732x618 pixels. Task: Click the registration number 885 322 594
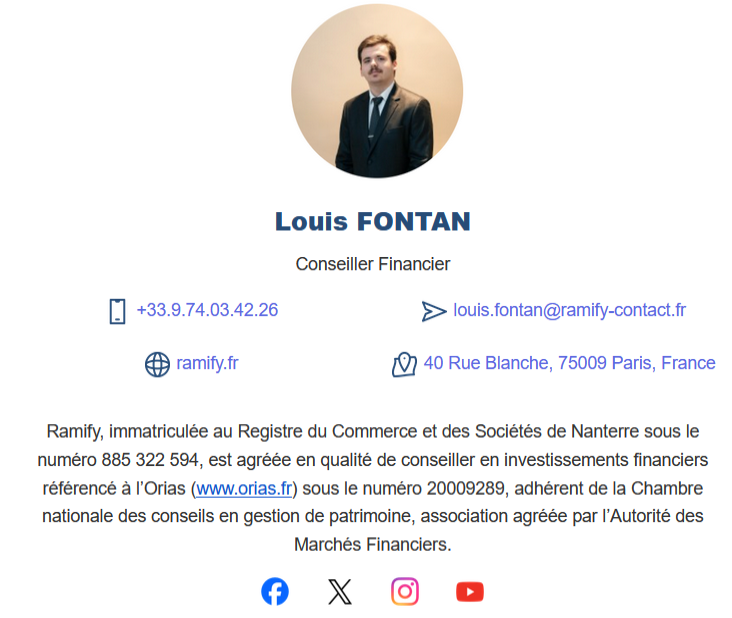[150, 460]
